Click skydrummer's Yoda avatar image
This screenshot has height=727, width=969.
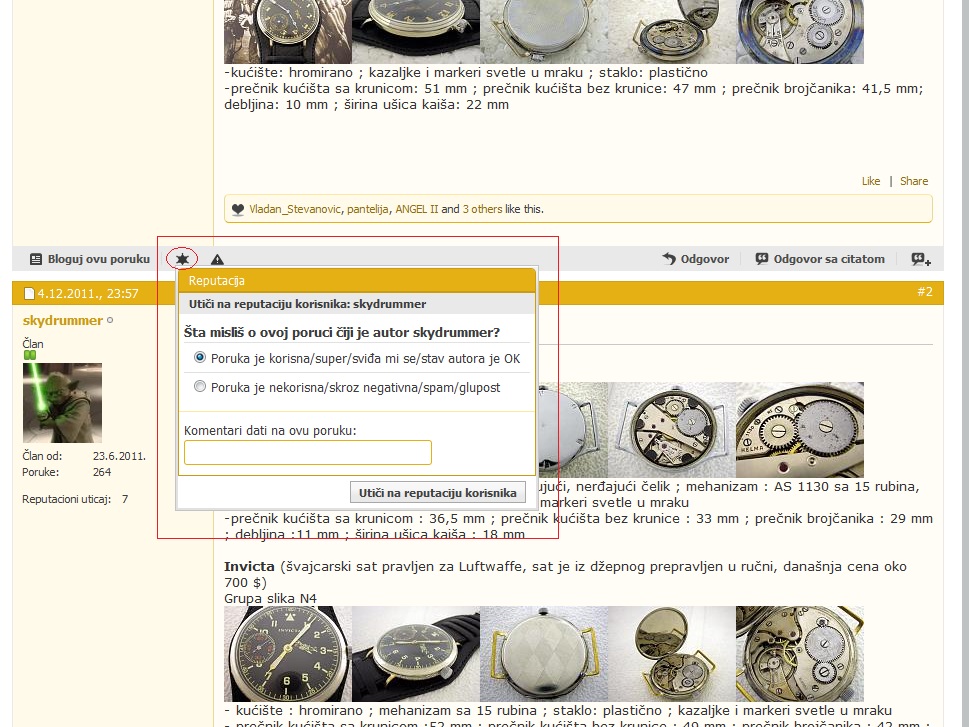(62, 403)
